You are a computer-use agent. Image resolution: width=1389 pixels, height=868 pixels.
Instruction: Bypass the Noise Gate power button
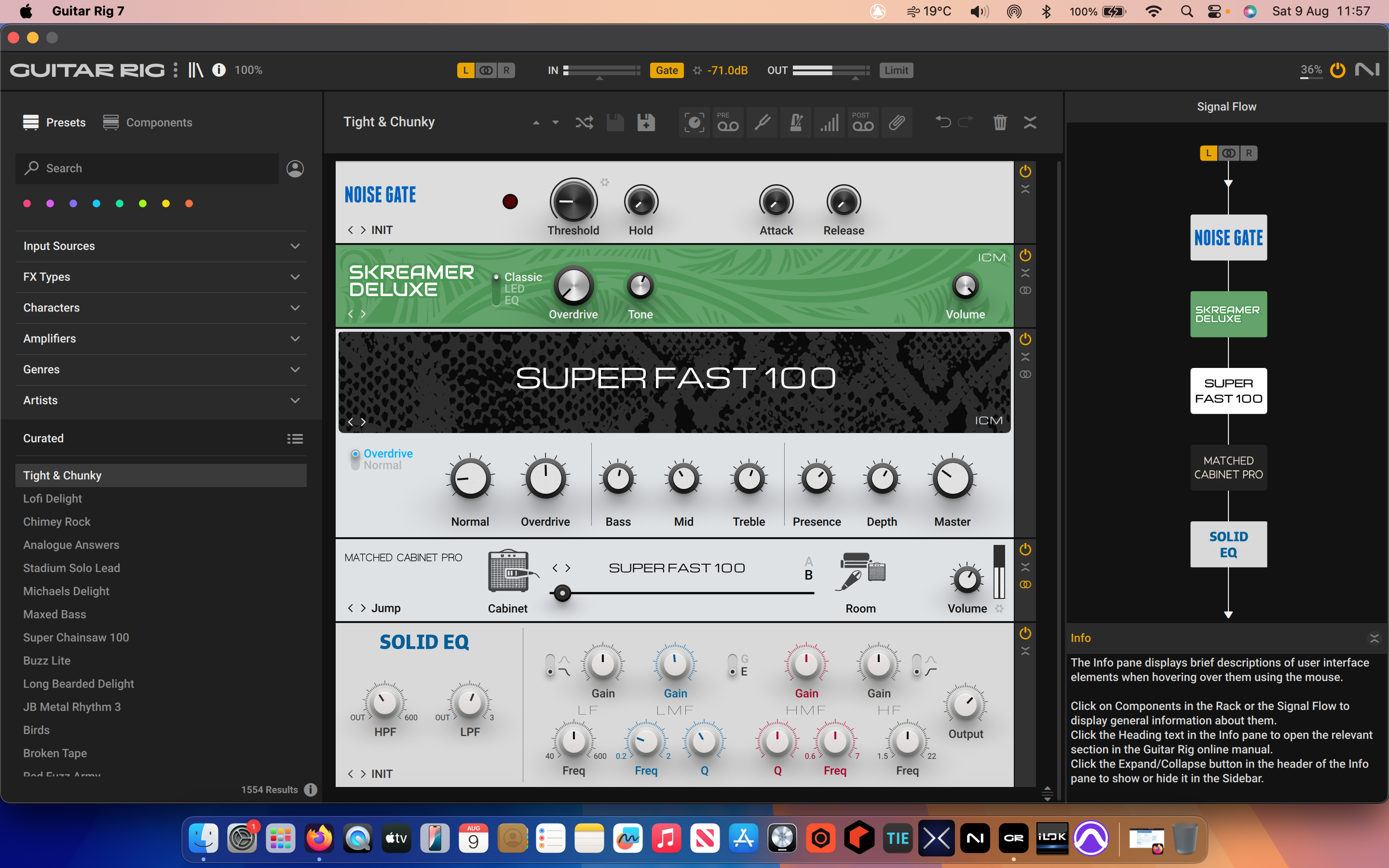pos(1025,171)
